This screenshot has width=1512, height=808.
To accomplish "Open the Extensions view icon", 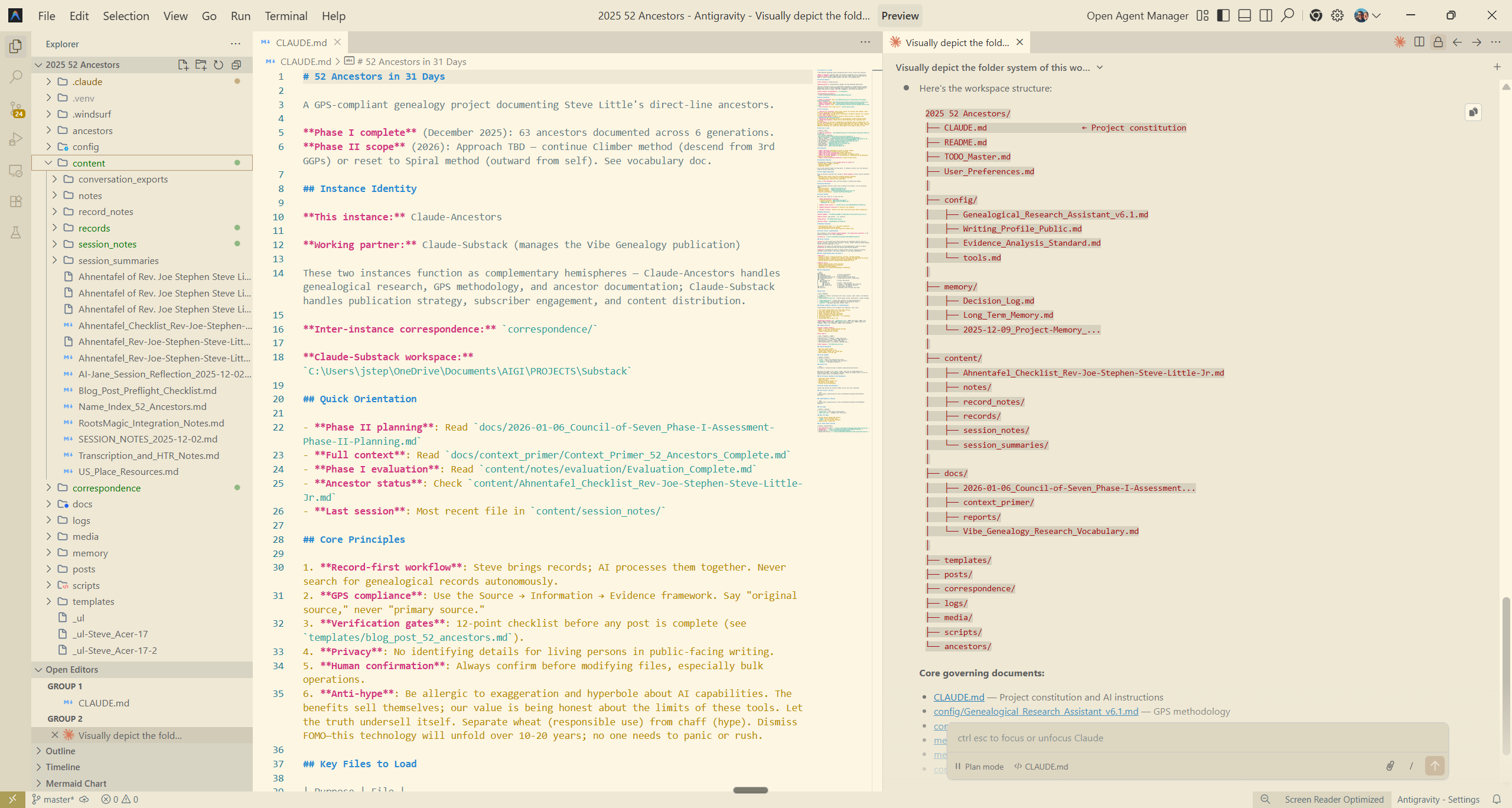I will tap(16, 201).
